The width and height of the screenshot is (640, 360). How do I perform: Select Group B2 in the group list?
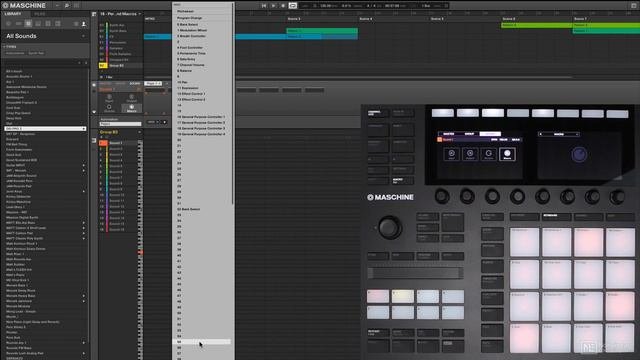tap(120, 65)
